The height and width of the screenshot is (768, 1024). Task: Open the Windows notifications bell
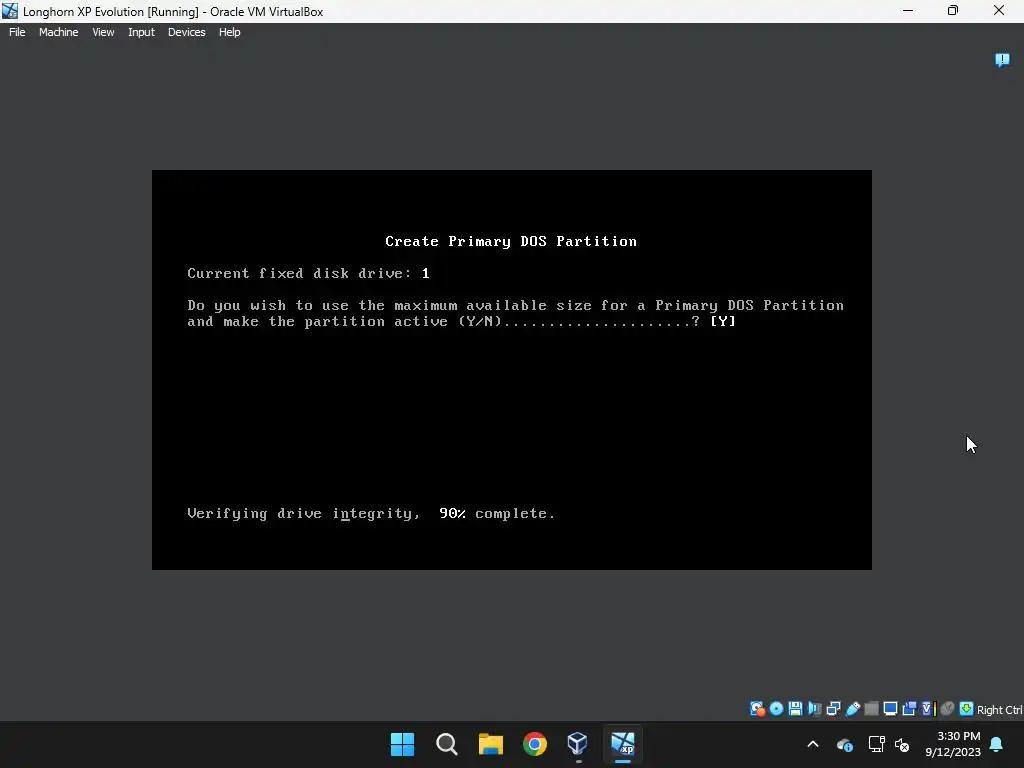[x=997, y=744]
